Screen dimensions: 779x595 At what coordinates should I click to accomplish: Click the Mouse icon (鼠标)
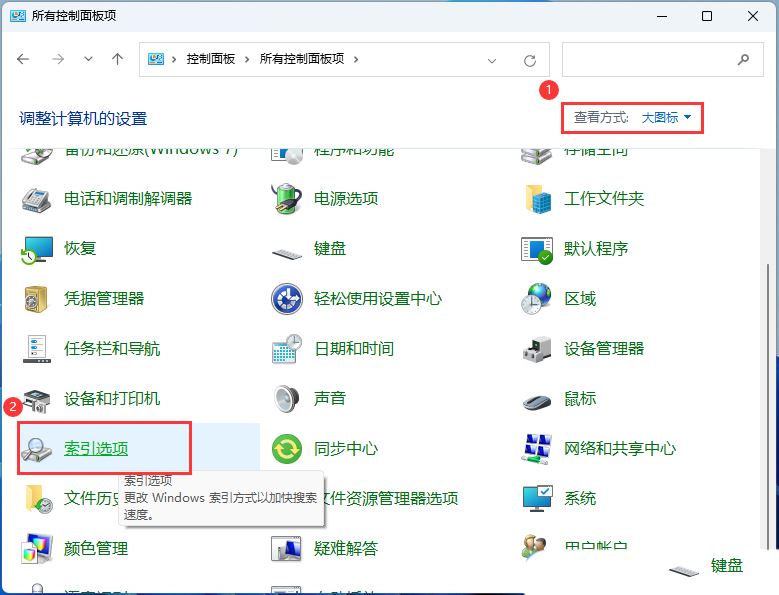[537, 401]
